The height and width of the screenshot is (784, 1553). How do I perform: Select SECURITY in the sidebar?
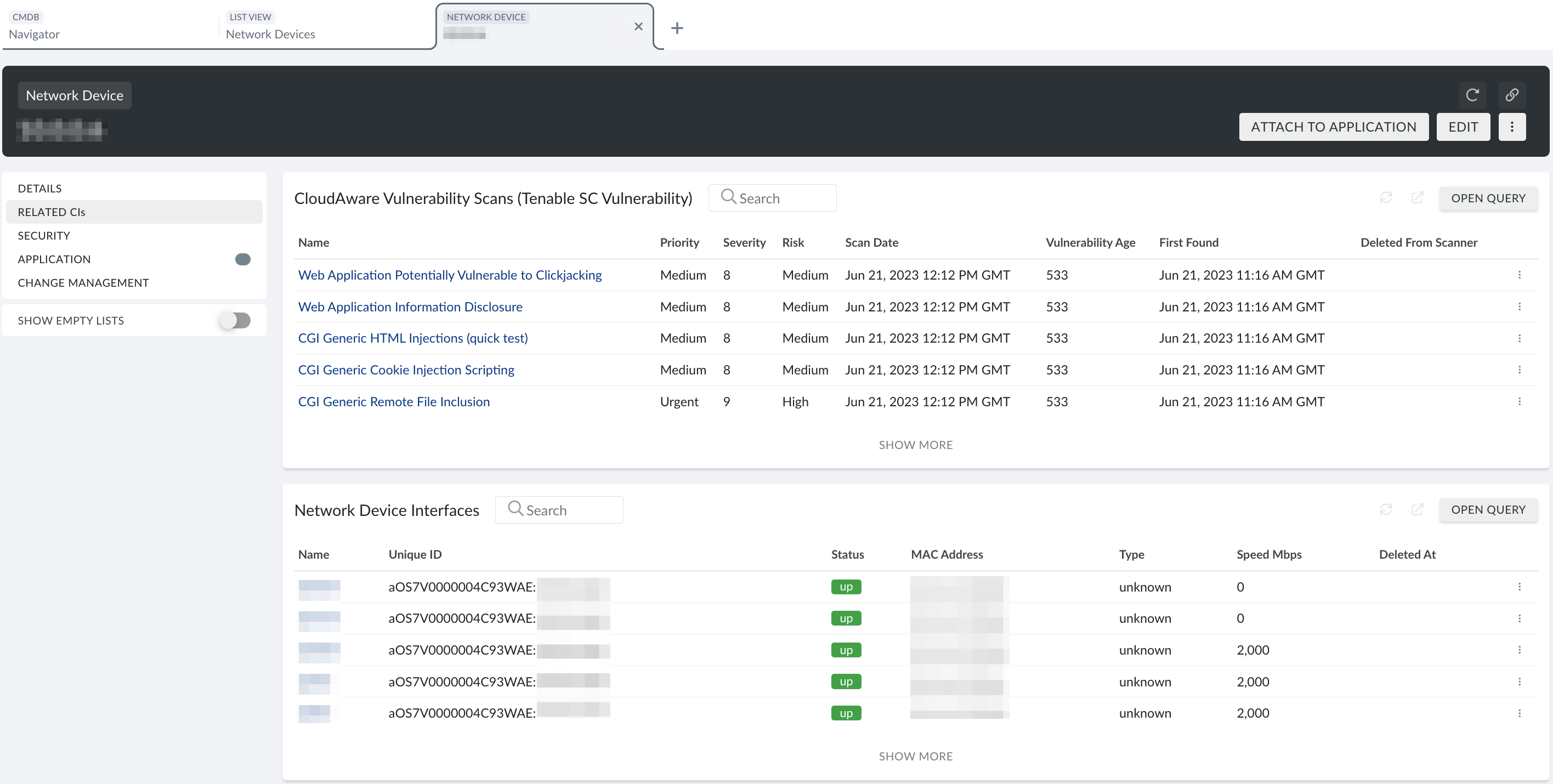(x=43, y=235)
